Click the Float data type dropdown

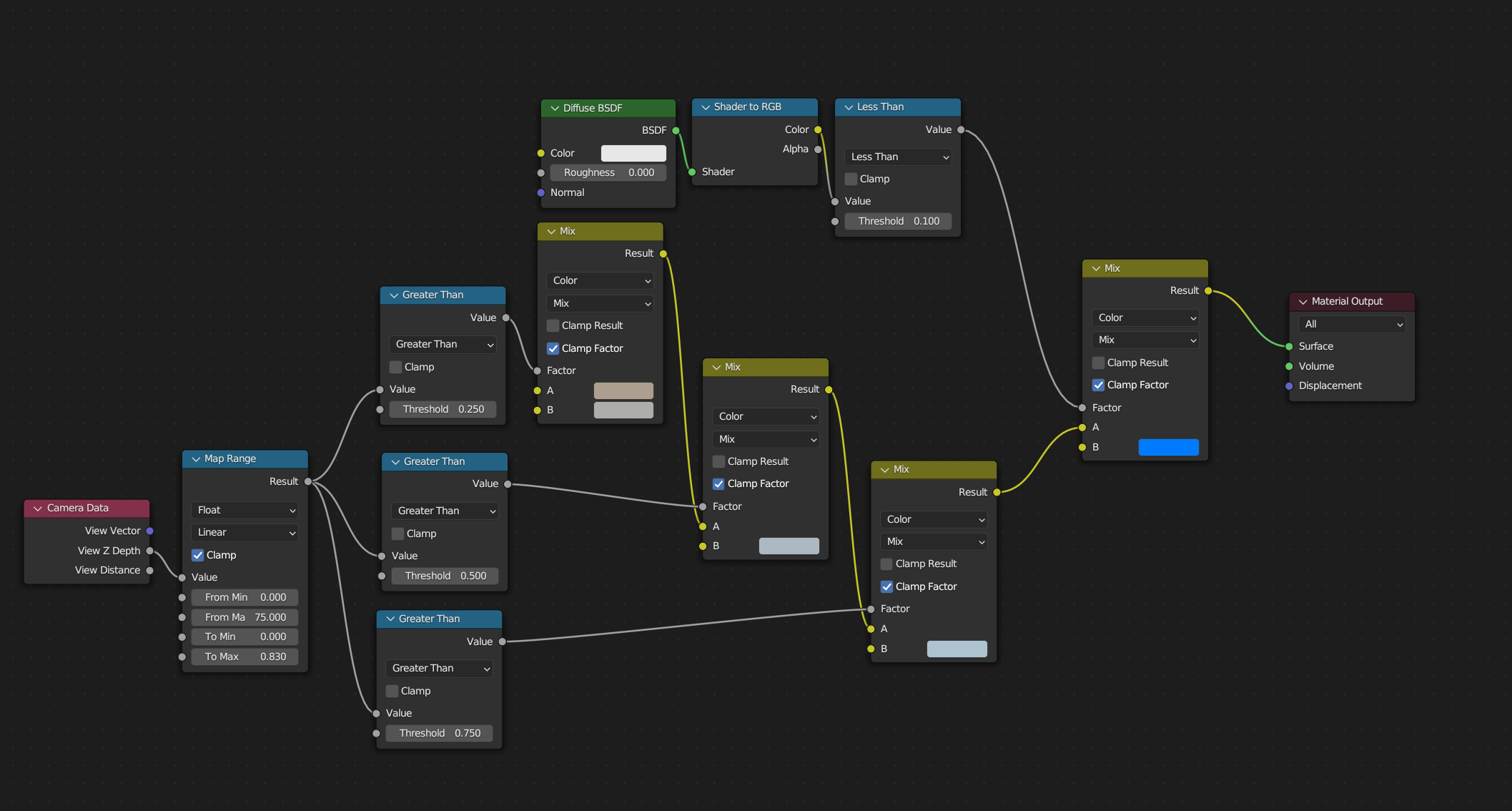[244, 510]
